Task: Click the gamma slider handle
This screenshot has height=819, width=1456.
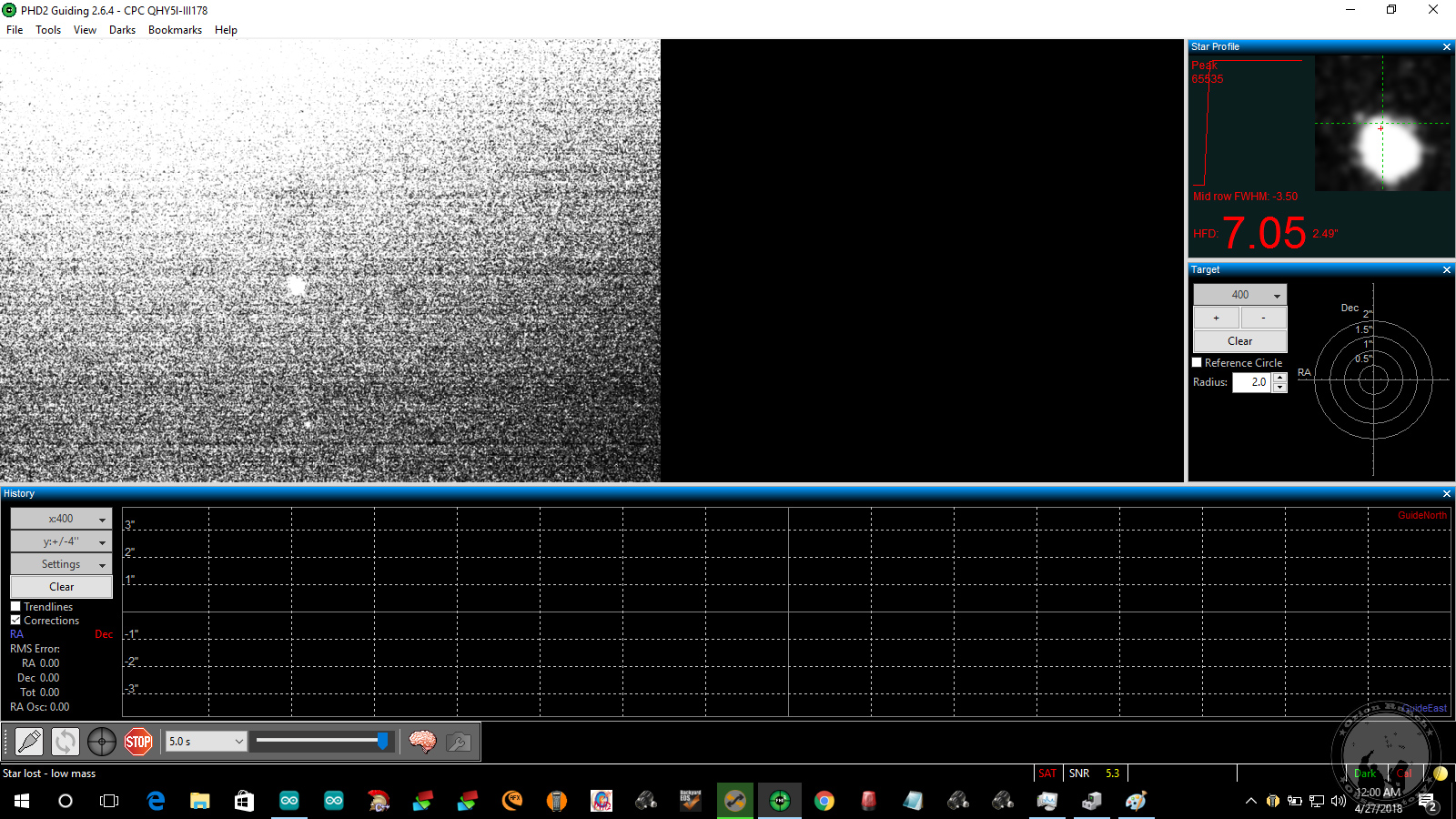Action: pyautogui.click(x=382, y=742)
